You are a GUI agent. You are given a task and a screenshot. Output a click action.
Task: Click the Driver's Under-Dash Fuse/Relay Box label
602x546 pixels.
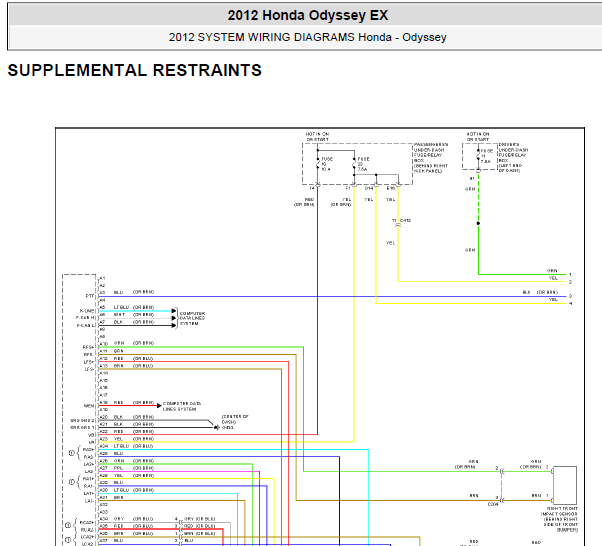513,158
